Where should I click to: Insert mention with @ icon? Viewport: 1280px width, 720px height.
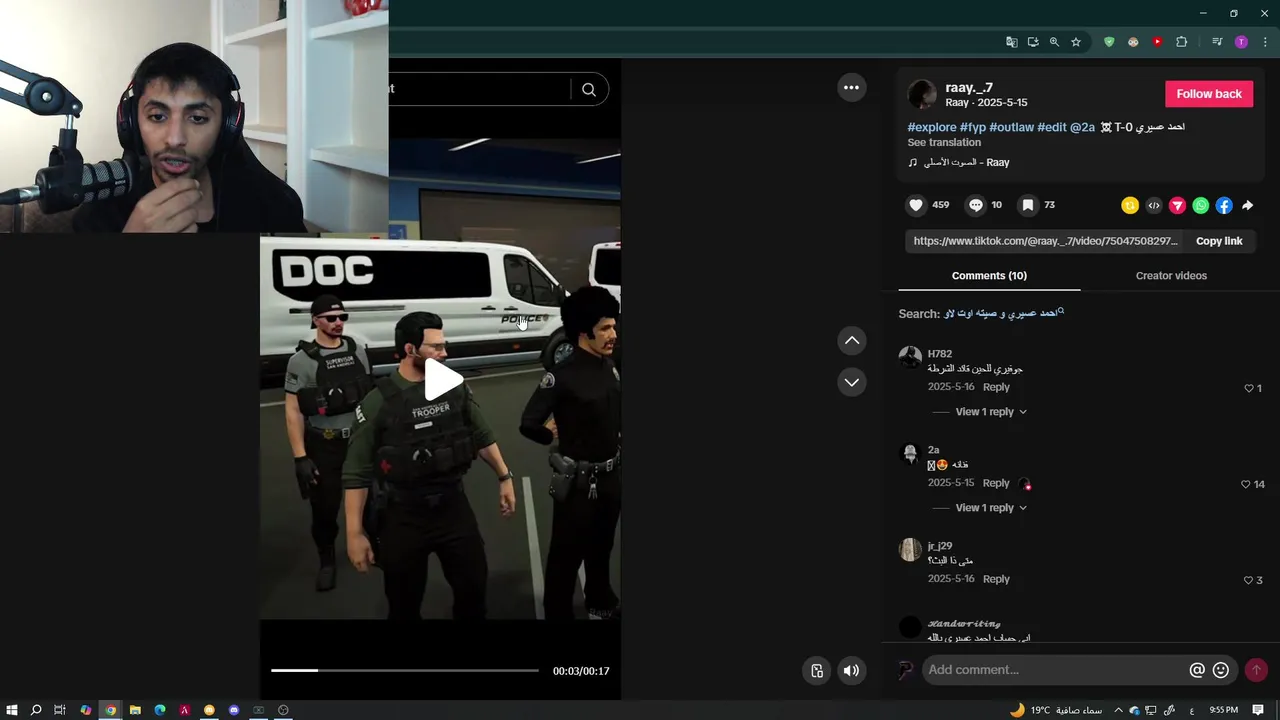point(1197,670)
